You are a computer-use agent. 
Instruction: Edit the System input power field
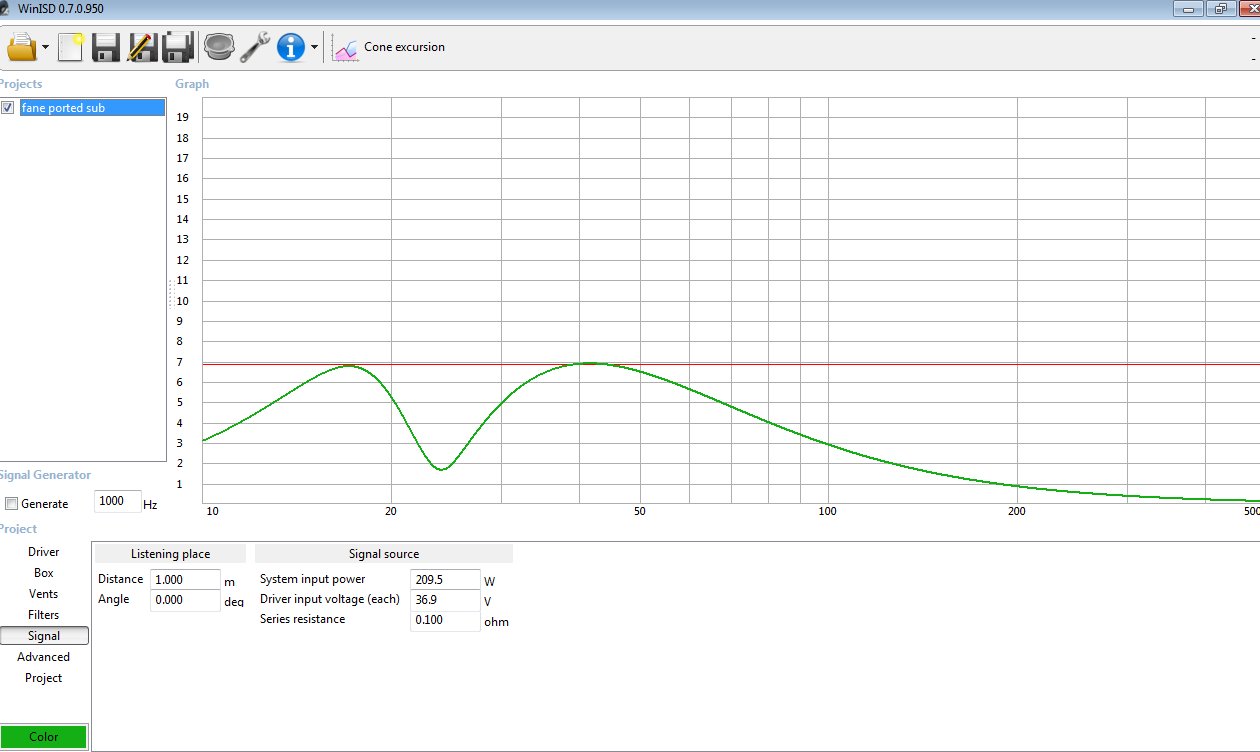click(x=446, y=580)
